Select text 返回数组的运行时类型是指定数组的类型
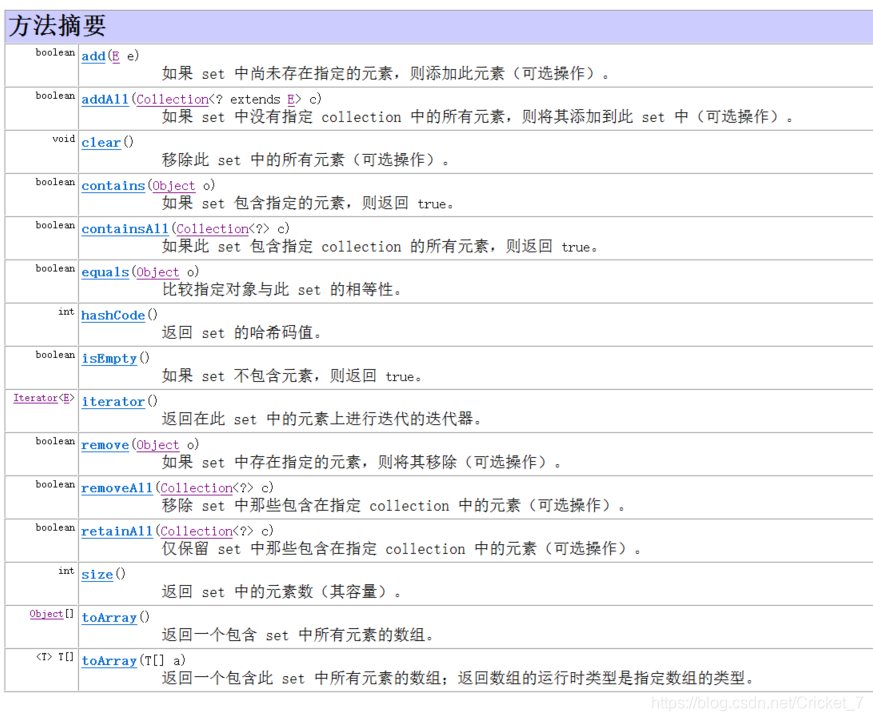873x721 pixels. 601,678
